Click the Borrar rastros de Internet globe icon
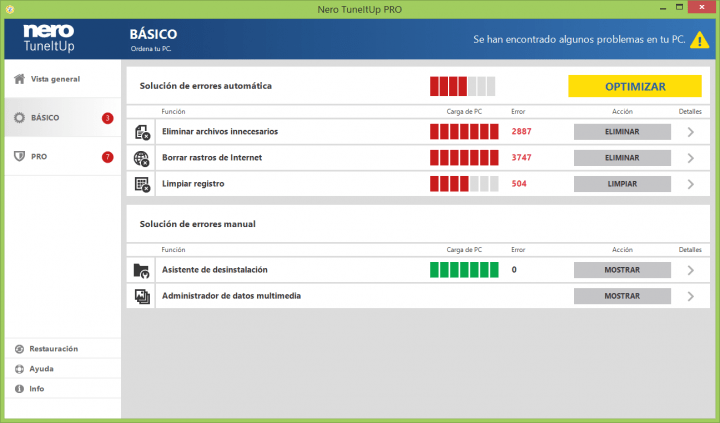The width and height of the screenshot is (720, 423). click(x=142, y=158)
